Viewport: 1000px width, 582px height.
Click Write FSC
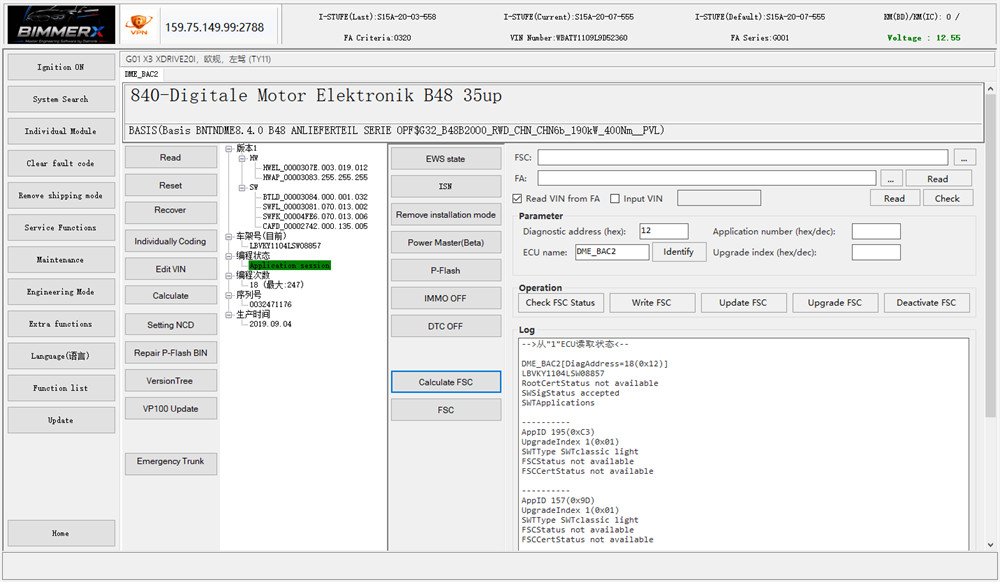point(652,303)
